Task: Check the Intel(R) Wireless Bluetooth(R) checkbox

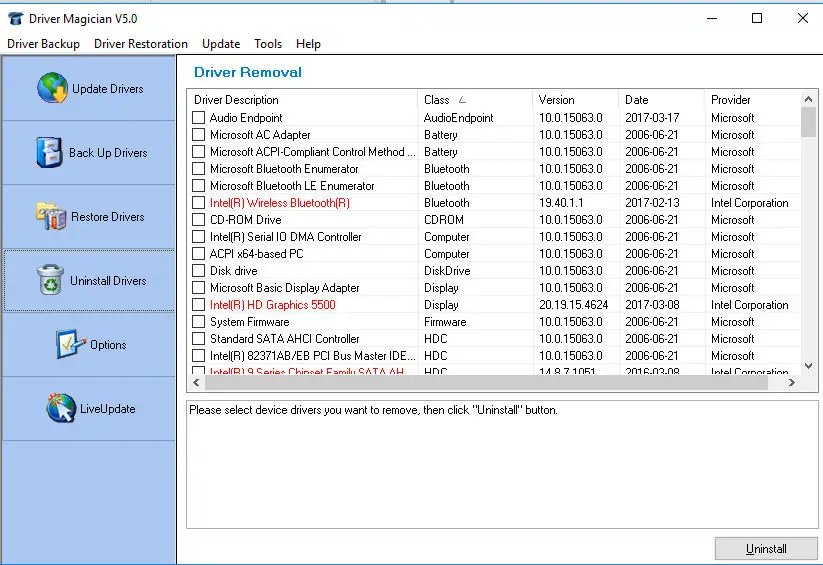Action: [198, 203]
